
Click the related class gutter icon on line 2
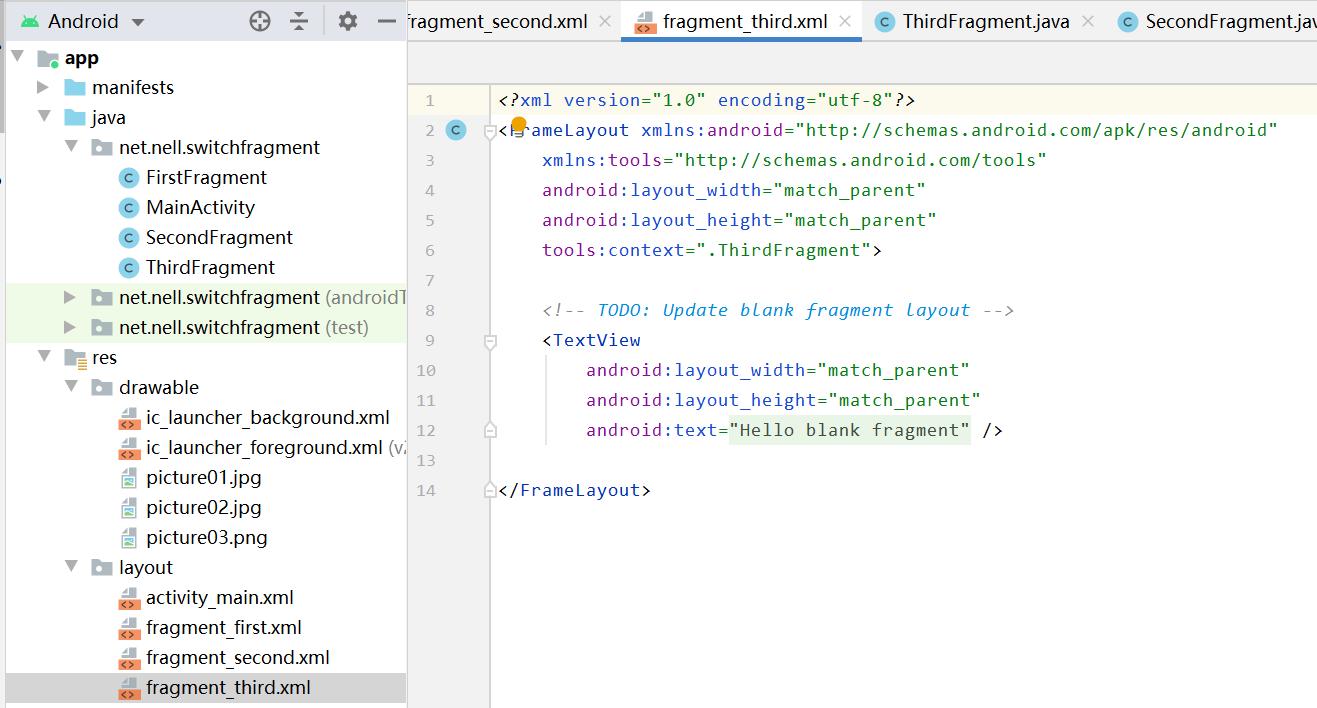(456, 130)
